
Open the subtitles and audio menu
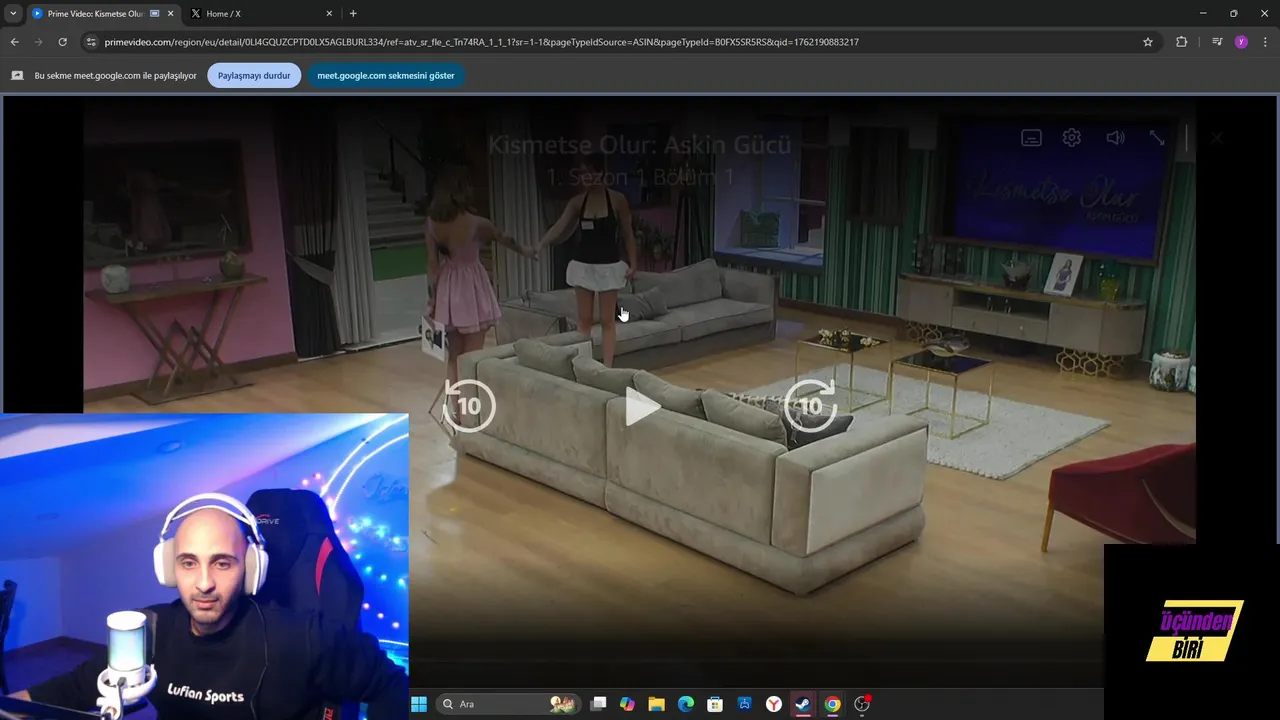click(1031, 138)
